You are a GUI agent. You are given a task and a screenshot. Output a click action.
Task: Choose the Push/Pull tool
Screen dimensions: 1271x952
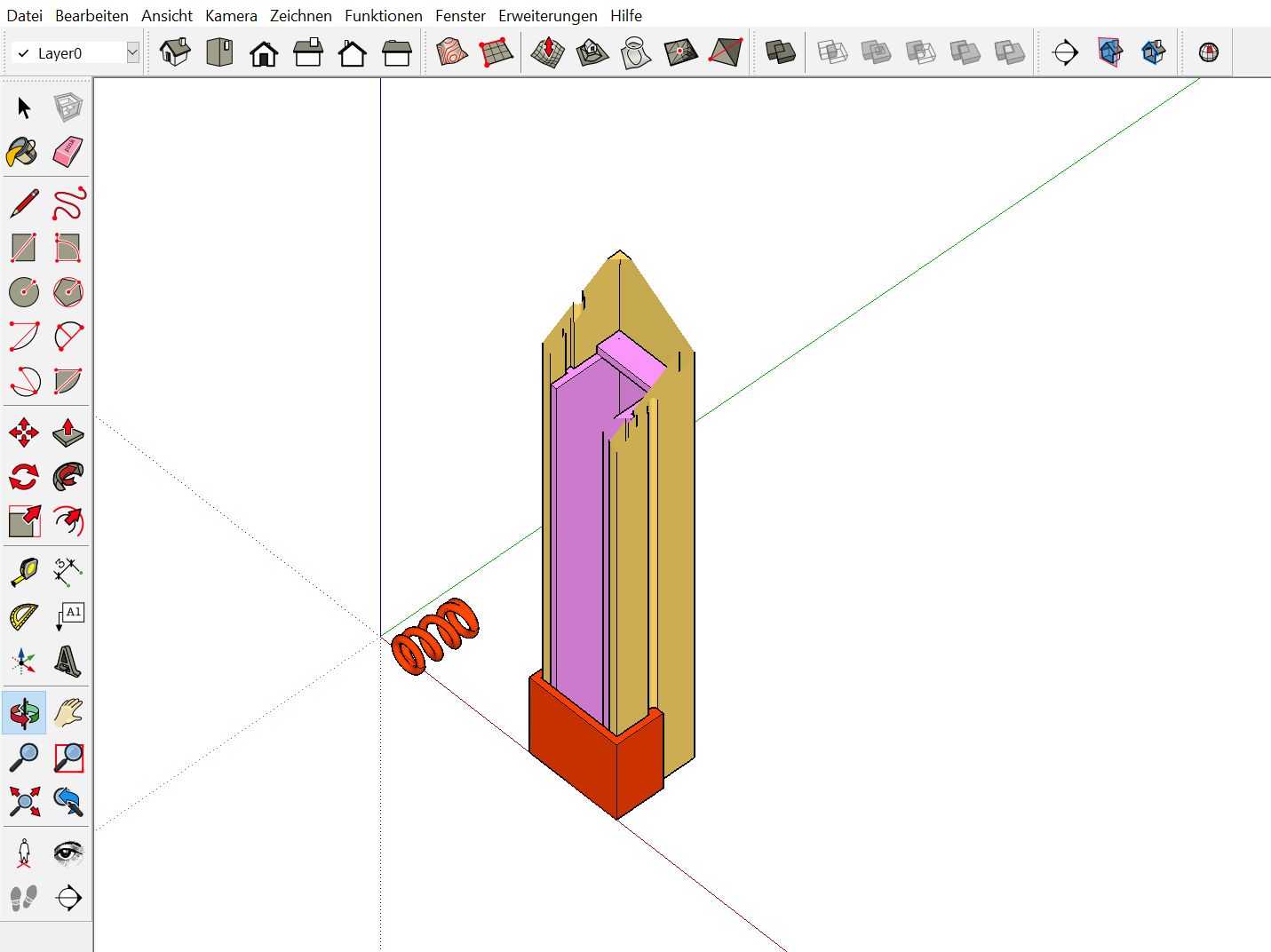(x=68, y=432)
